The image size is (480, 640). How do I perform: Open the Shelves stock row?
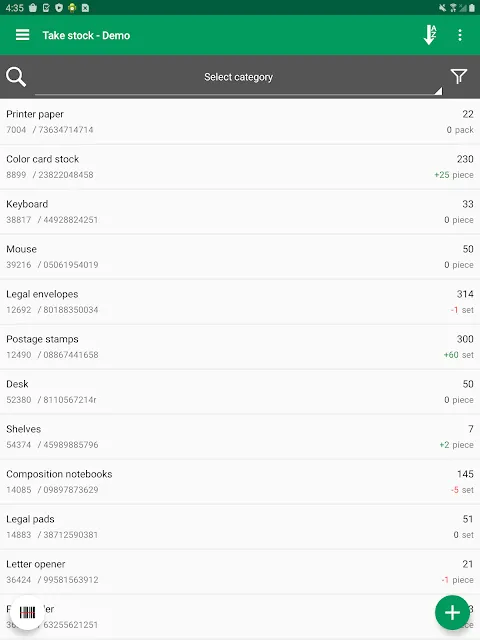(240, 437)
